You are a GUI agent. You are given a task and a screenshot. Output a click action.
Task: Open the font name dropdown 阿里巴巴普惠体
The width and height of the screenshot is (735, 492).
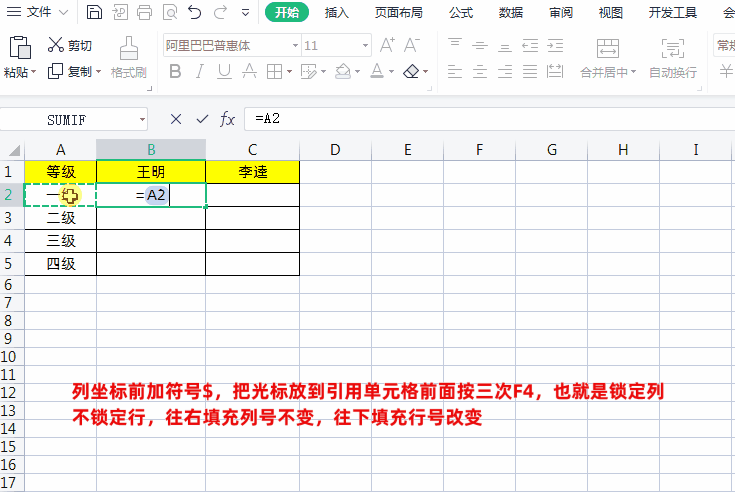point(295,45)
